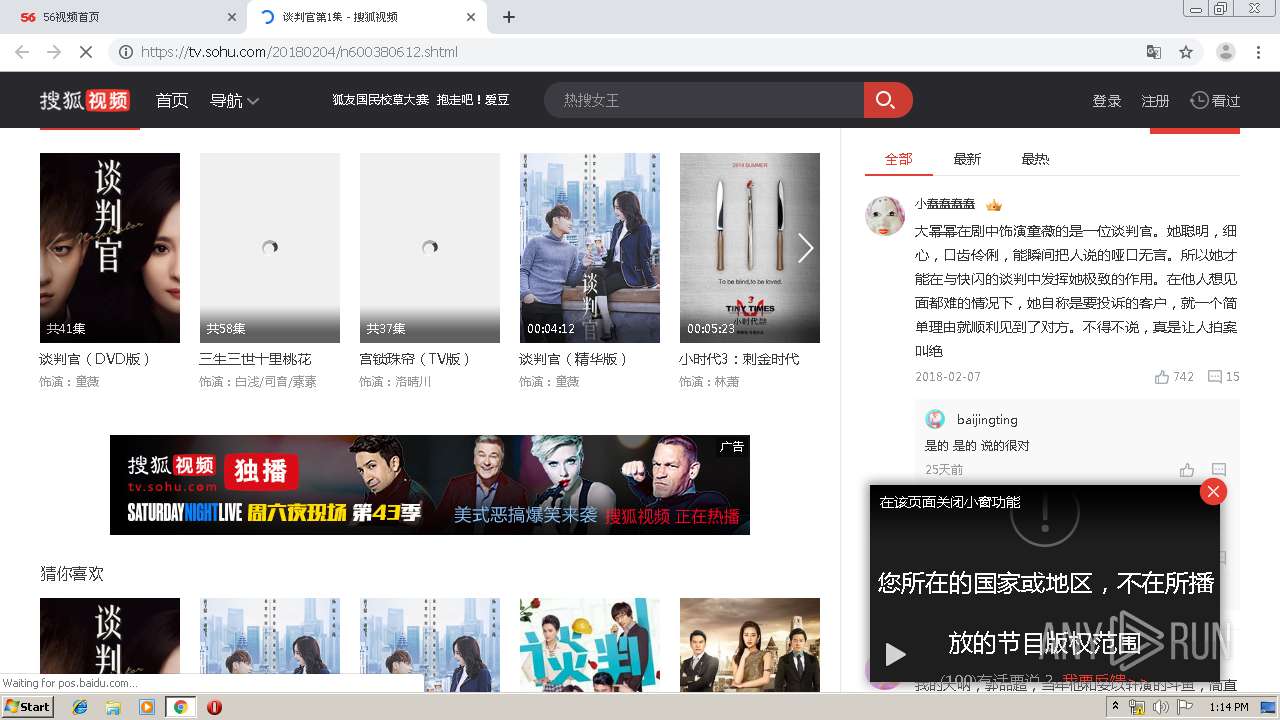
Task: Select the 全部 comments tab
Action: click(x=899, y=159)
